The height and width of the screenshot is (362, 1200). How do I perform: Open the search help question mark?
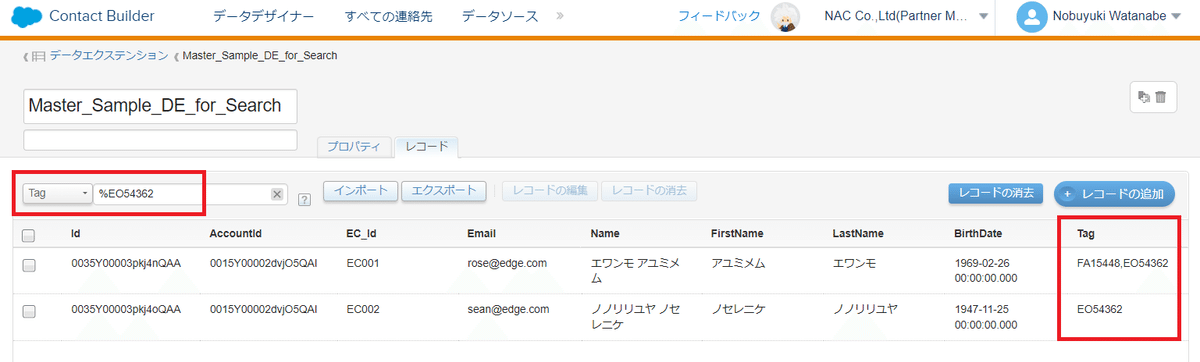[x=304, y=200]
